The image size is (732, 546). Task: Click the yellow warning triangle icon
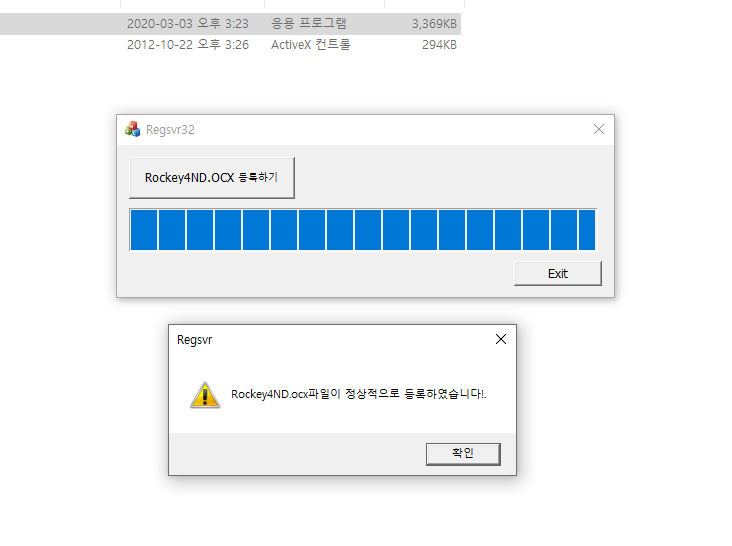205,395
